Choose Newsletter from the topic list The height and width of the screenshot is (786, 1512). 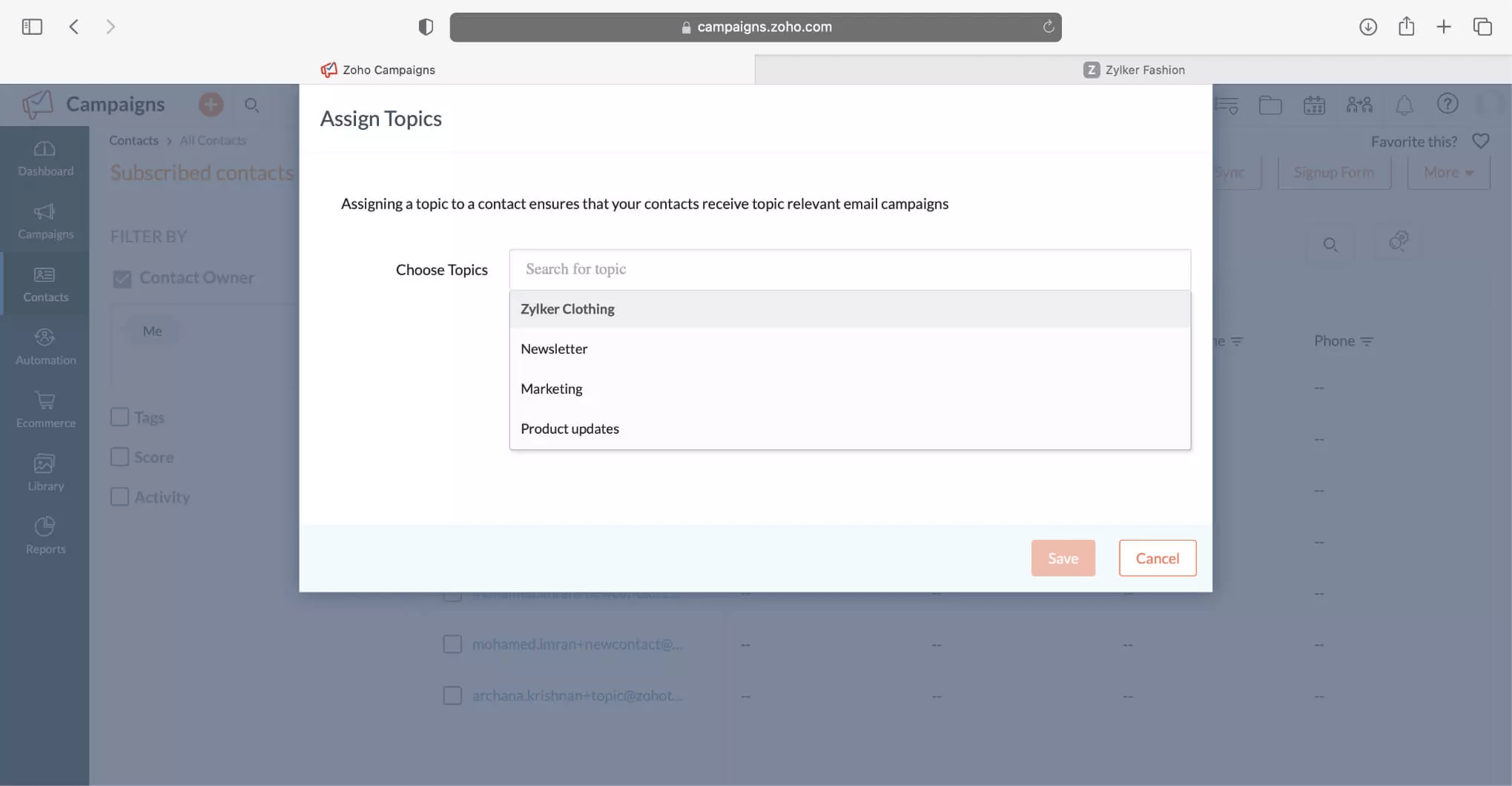pos(554,349)
